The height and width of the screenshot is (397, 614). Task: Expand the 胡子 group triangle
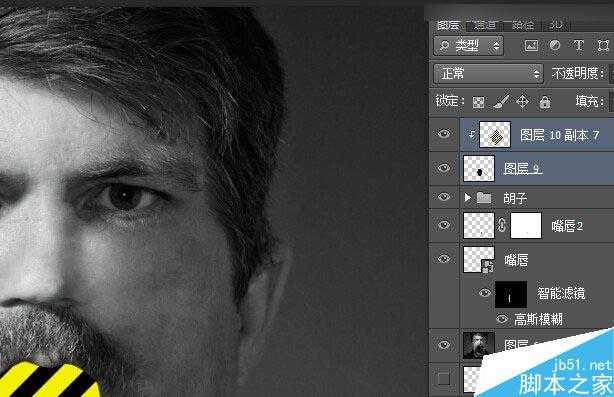(467, 198)
